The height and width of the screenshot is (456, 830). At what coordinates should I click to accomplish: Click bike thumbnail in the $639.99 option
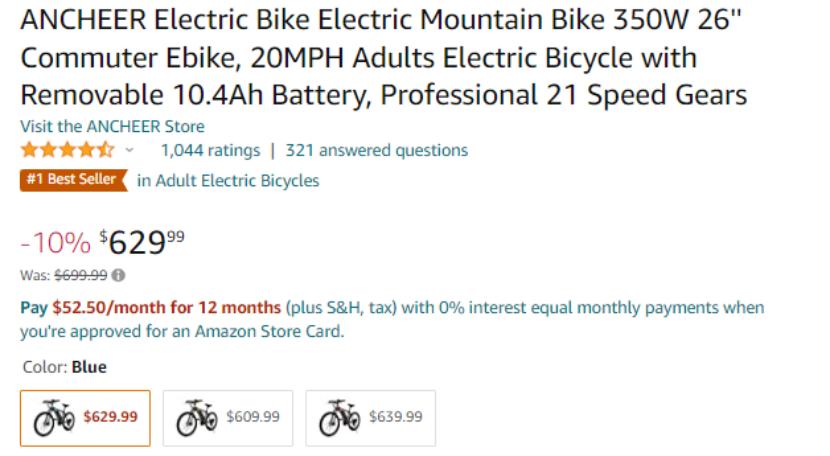tap(340, 417)
